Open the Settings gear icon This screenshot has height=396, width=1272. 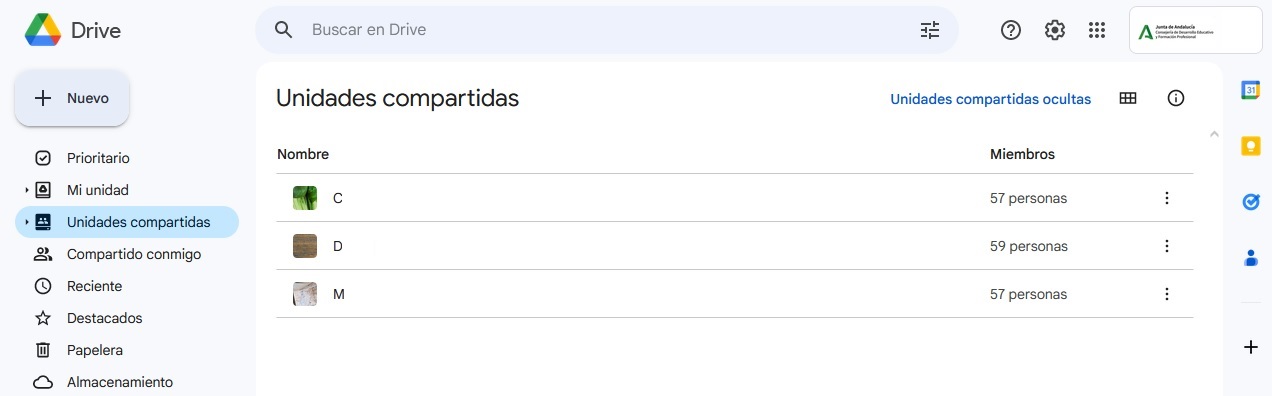tap(1055, 30)
